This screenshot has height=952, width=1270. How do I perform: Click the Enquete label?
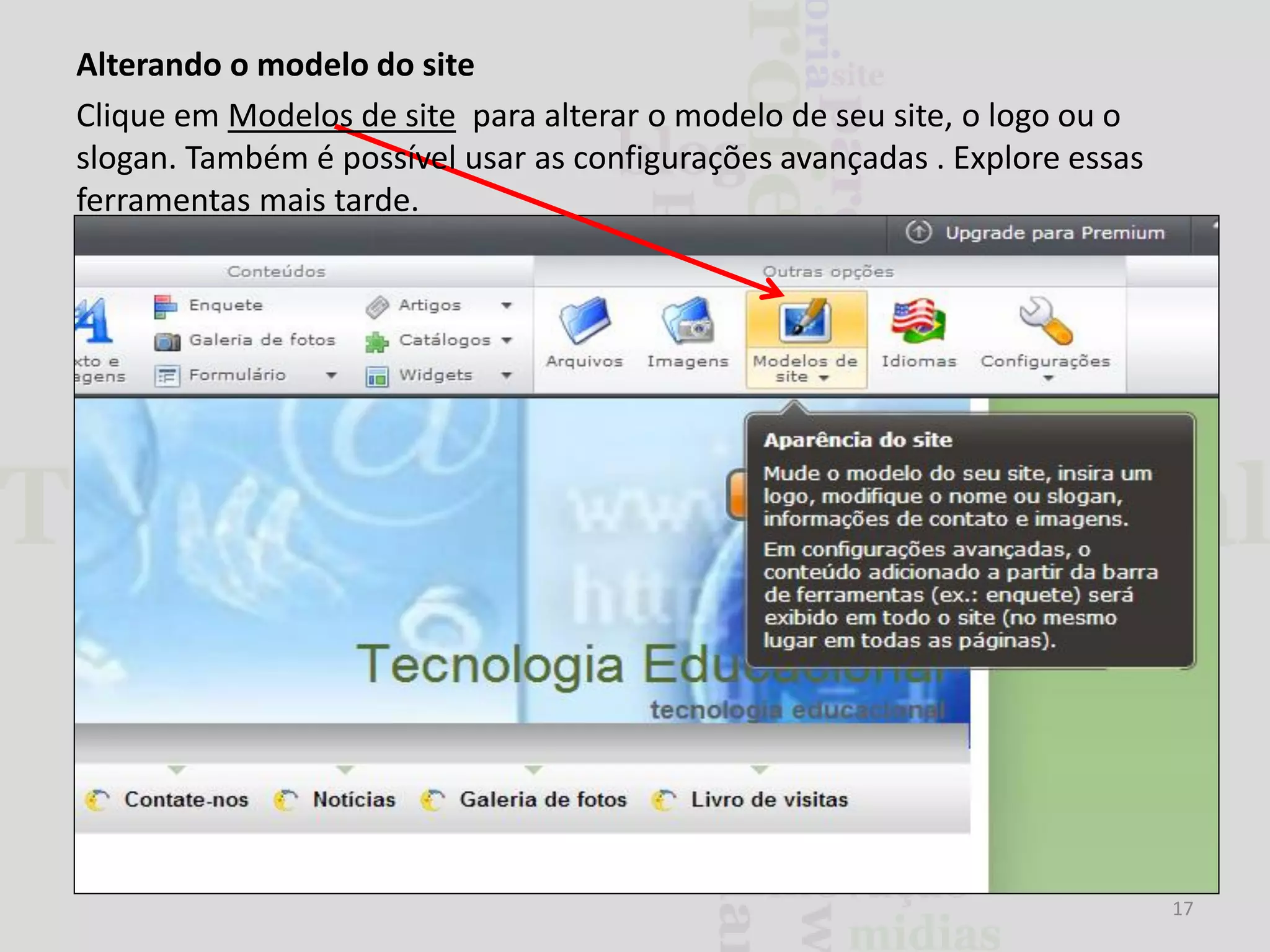[x=226, y=305]
